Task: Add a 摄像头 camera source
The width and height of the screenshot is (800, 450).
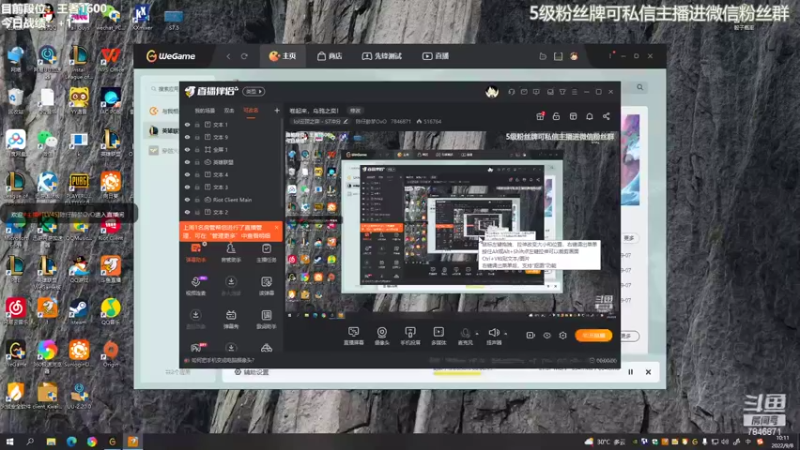Action: 382,336
